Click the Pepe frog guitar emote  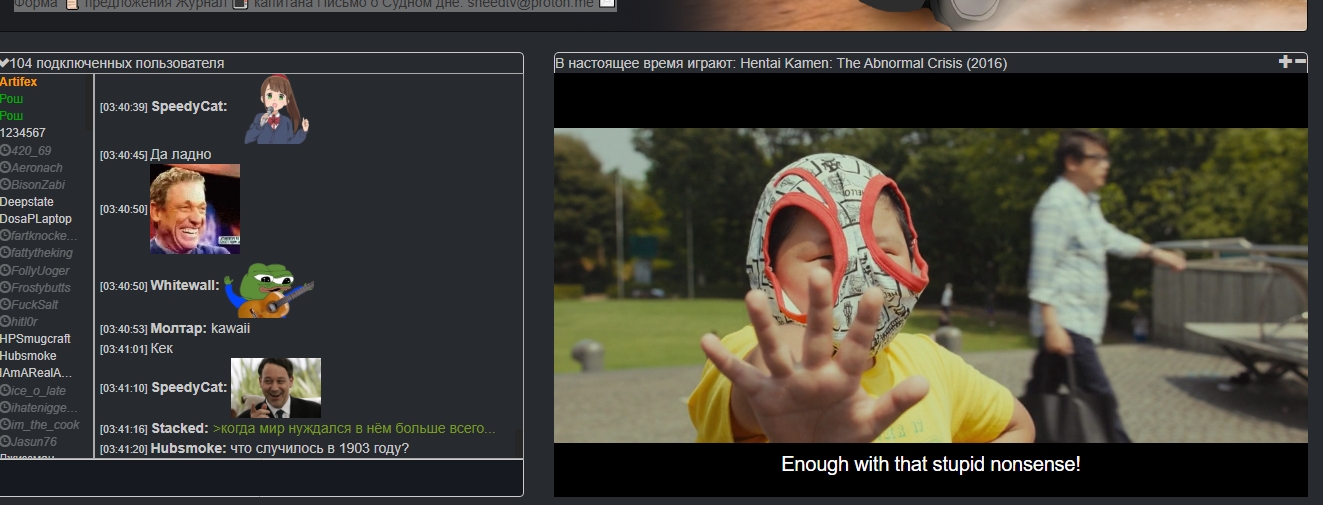pos(269,289)
